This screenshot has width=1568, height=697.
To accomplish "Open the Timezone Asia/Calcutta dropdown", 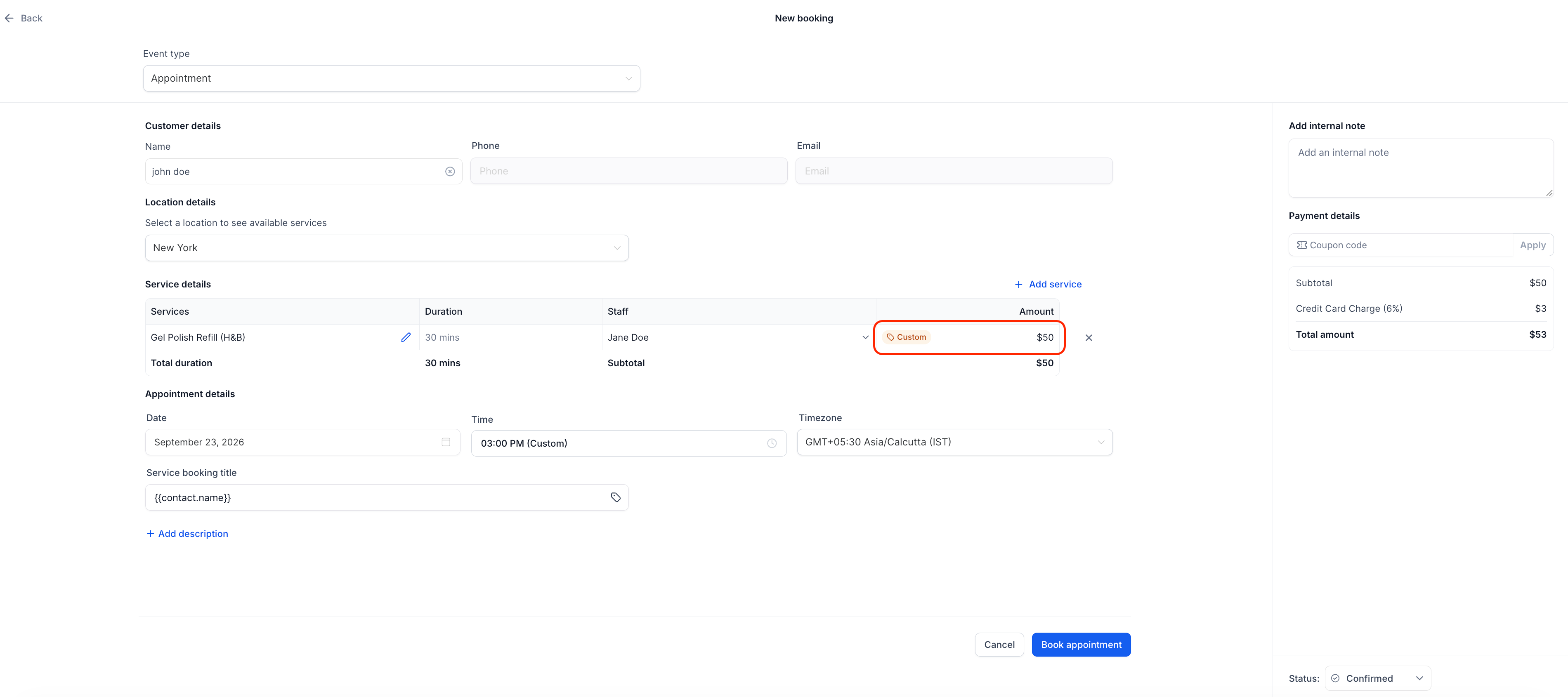I will (954, 442).
